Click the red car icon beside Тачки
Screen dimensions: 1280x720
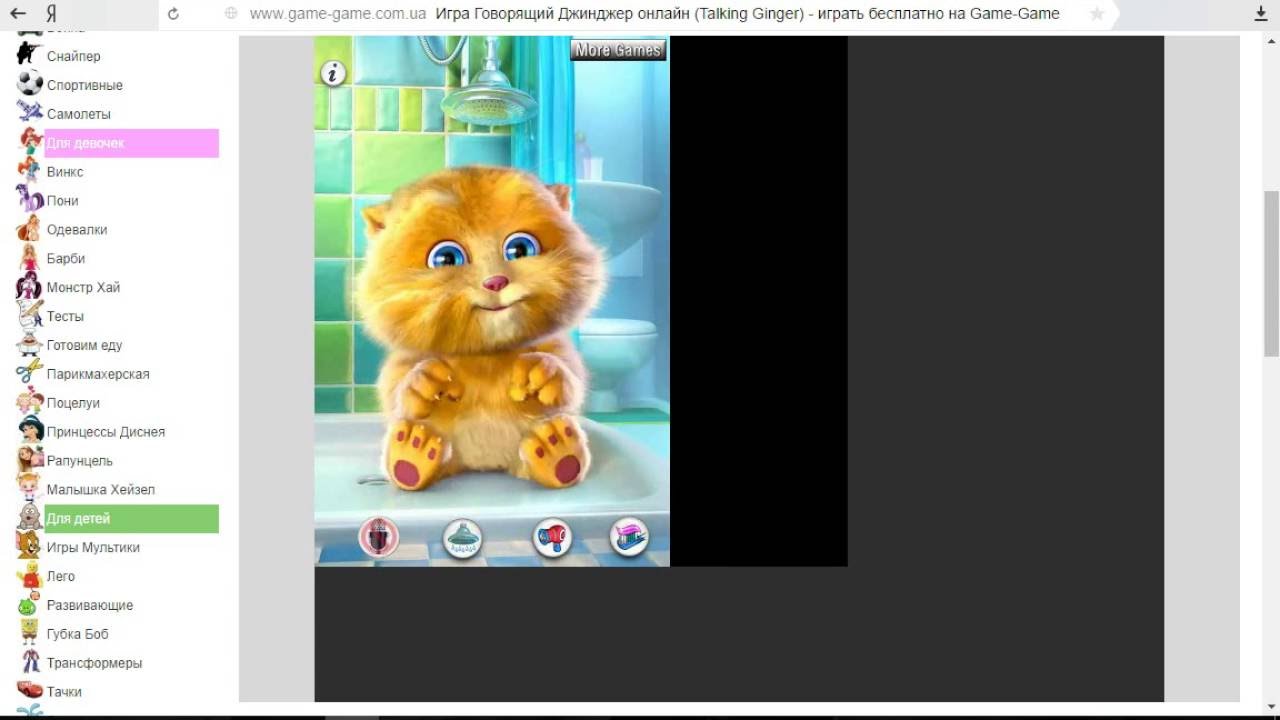point(30,691)
